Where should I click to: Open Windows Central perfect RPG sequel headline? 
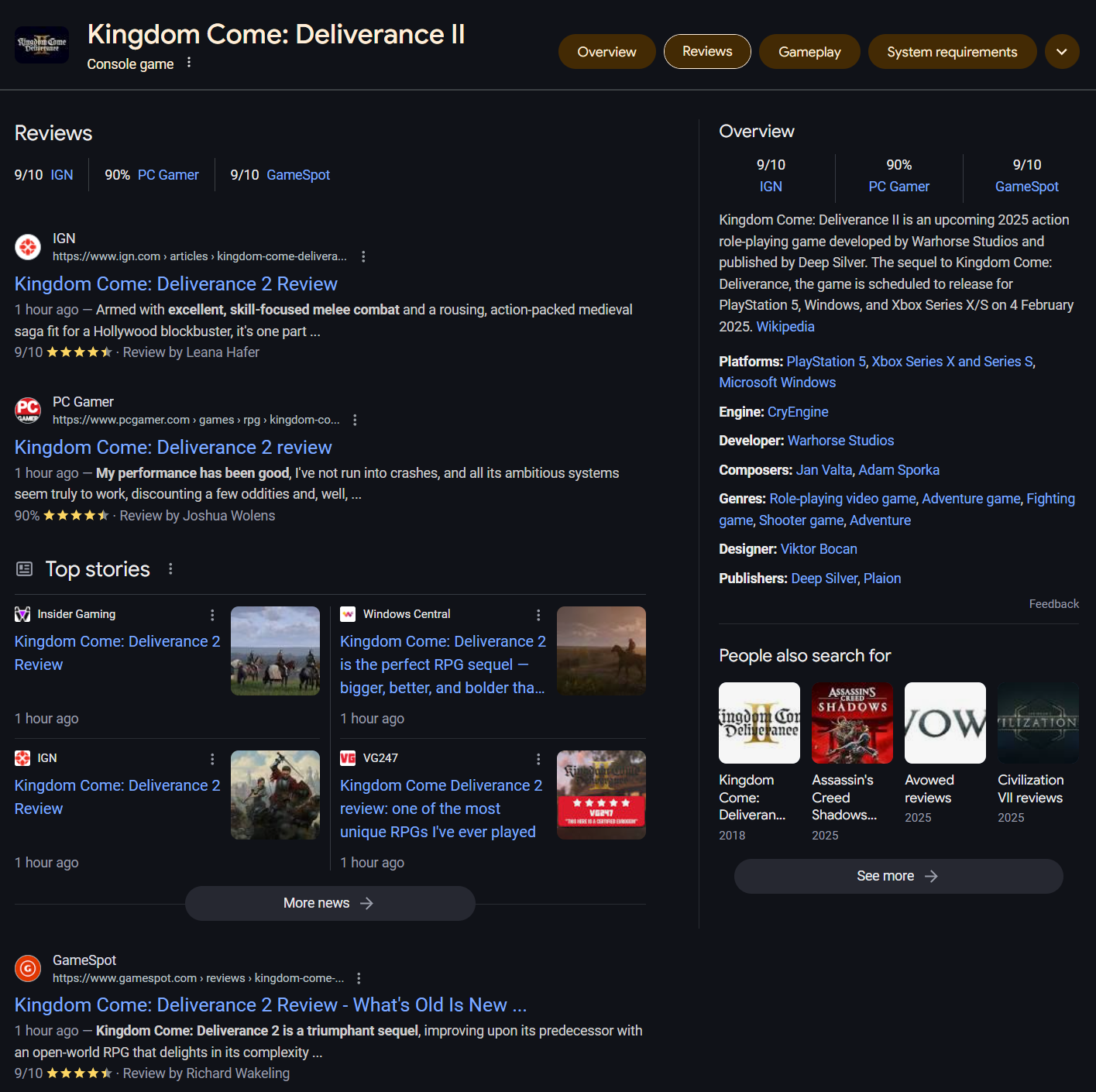pyautogui.click(x=443, y=664)
